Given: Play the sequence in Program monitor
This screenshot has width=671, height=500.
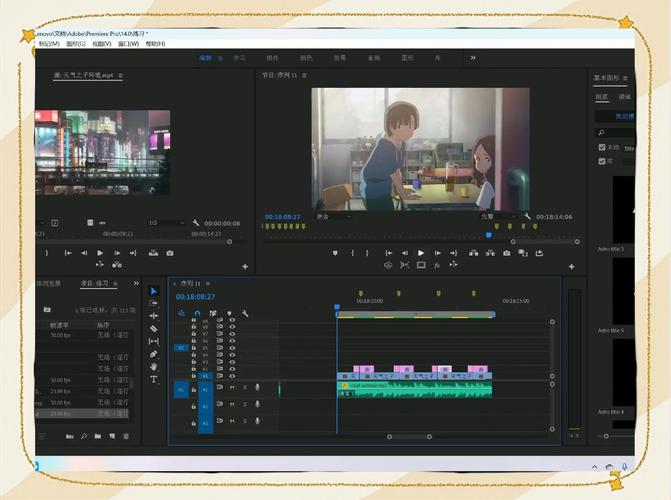Looking at the screenshot, I should point(421,253).
